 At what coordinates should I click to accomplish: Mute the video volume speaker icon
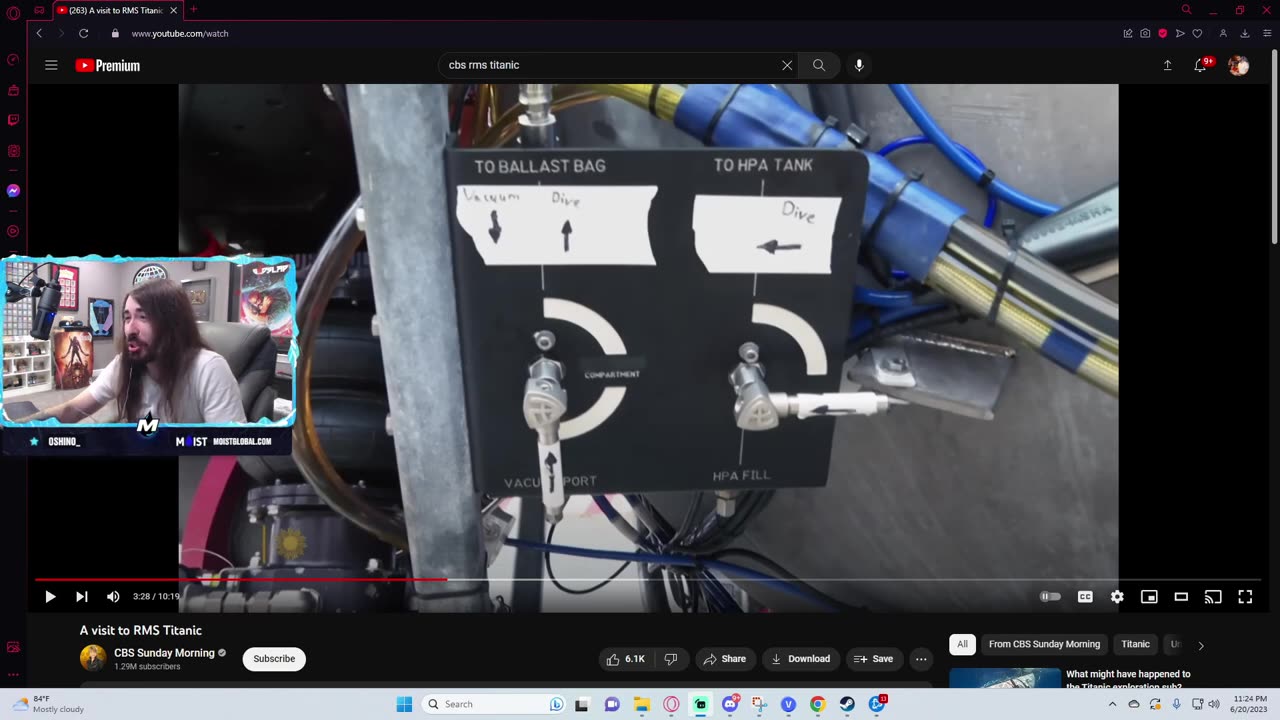tap(113, 597)
